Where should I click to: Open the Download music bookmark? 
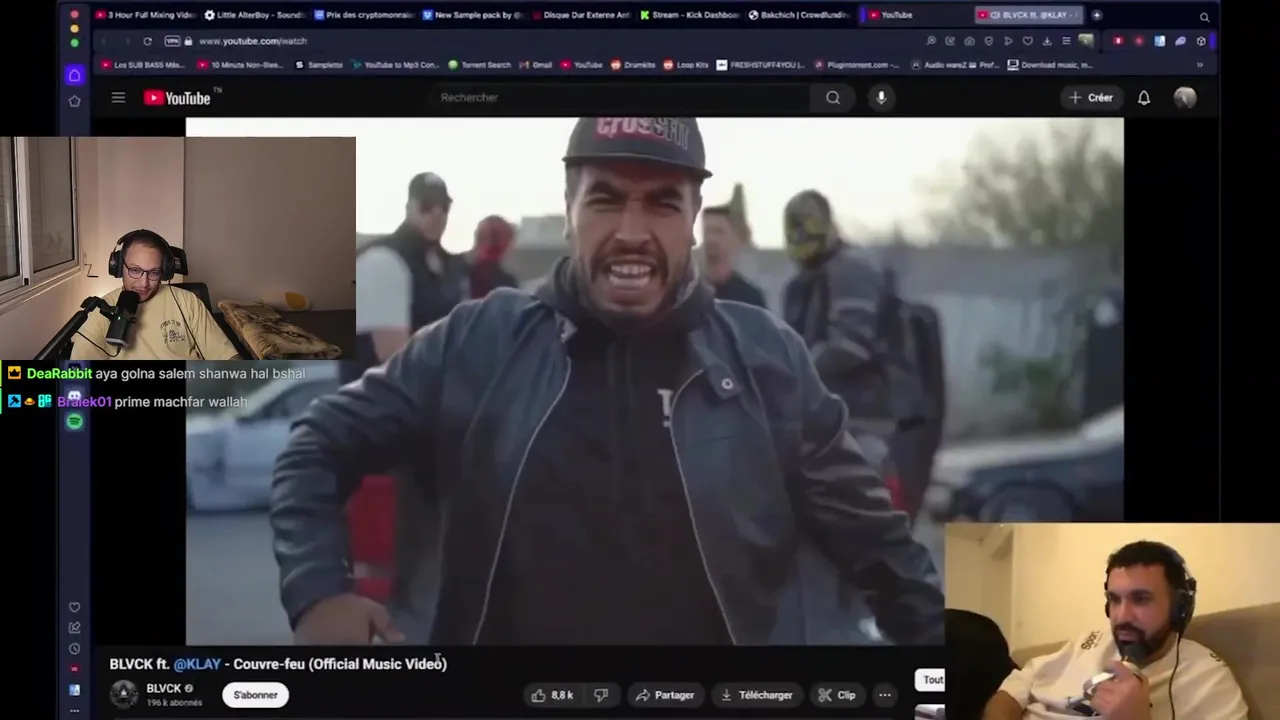1050,65
